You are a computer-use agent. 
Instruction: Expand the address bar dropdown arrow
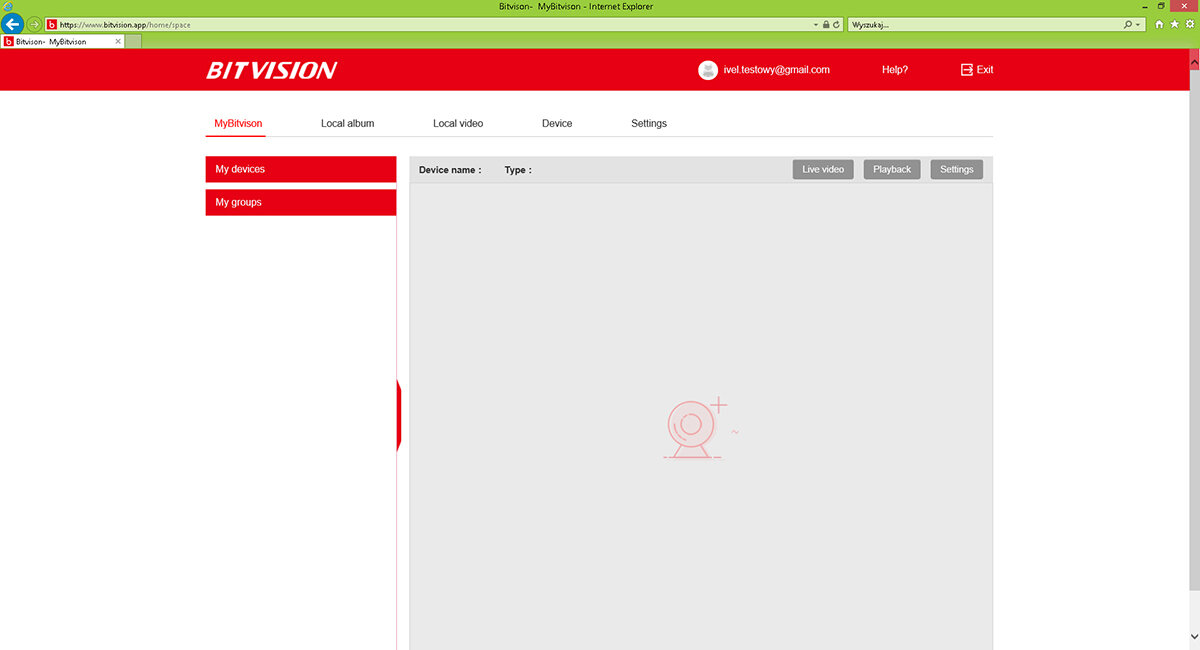coord(815,24)
